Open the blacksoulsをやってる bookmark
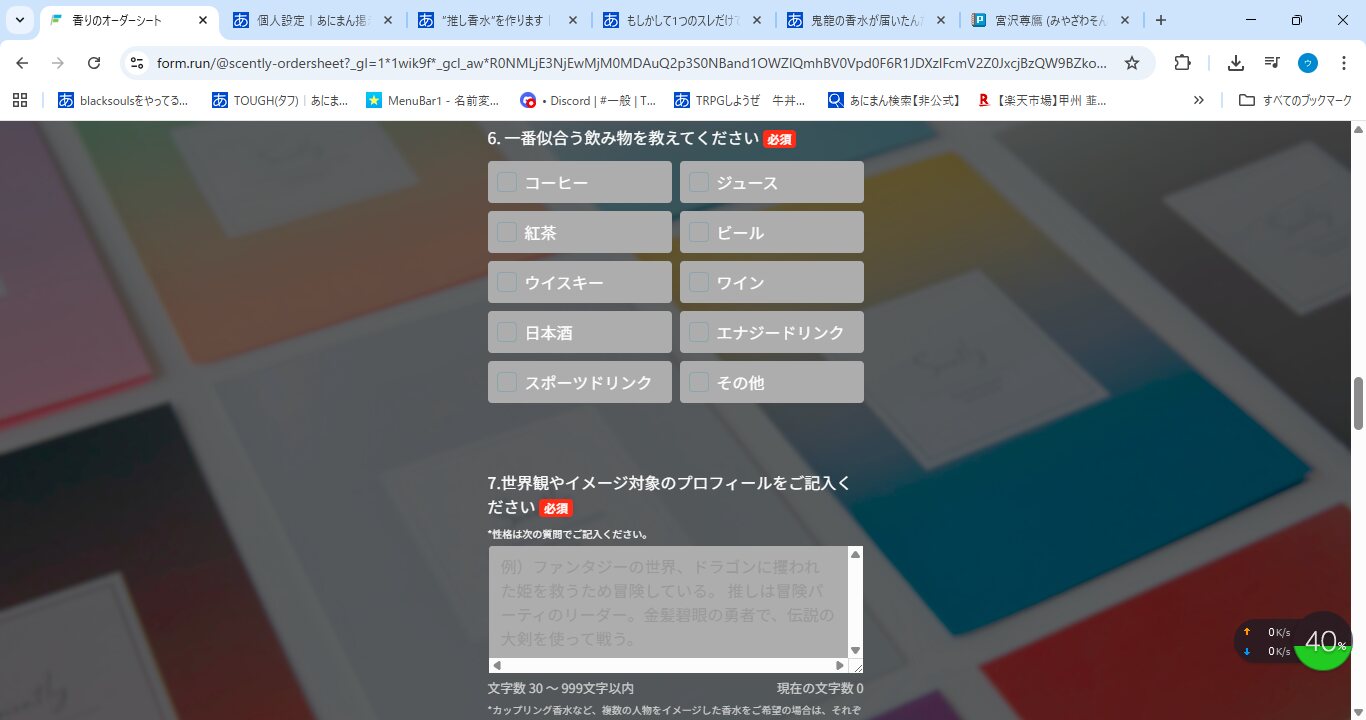Screen dimensions: 1366x720 123,100
